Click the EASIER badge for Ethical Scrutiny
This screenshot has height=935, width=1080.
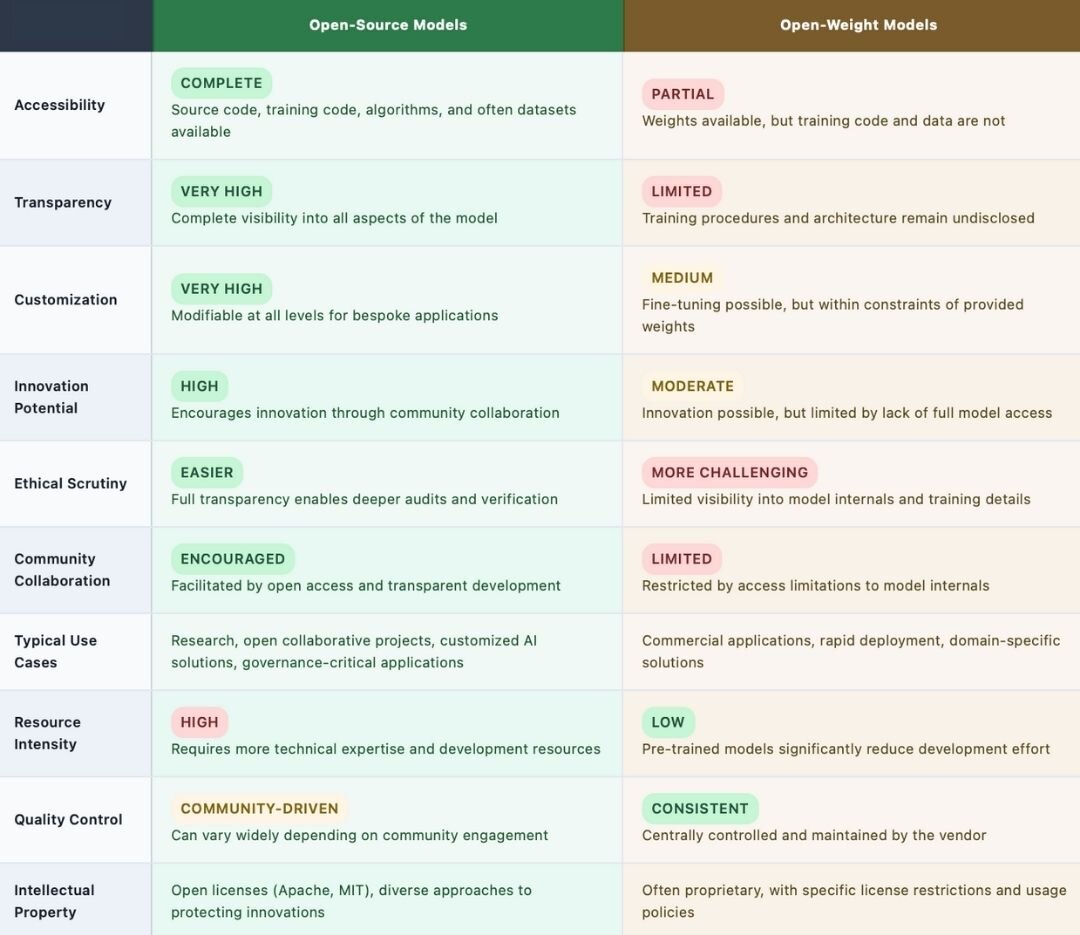point(206,472)
